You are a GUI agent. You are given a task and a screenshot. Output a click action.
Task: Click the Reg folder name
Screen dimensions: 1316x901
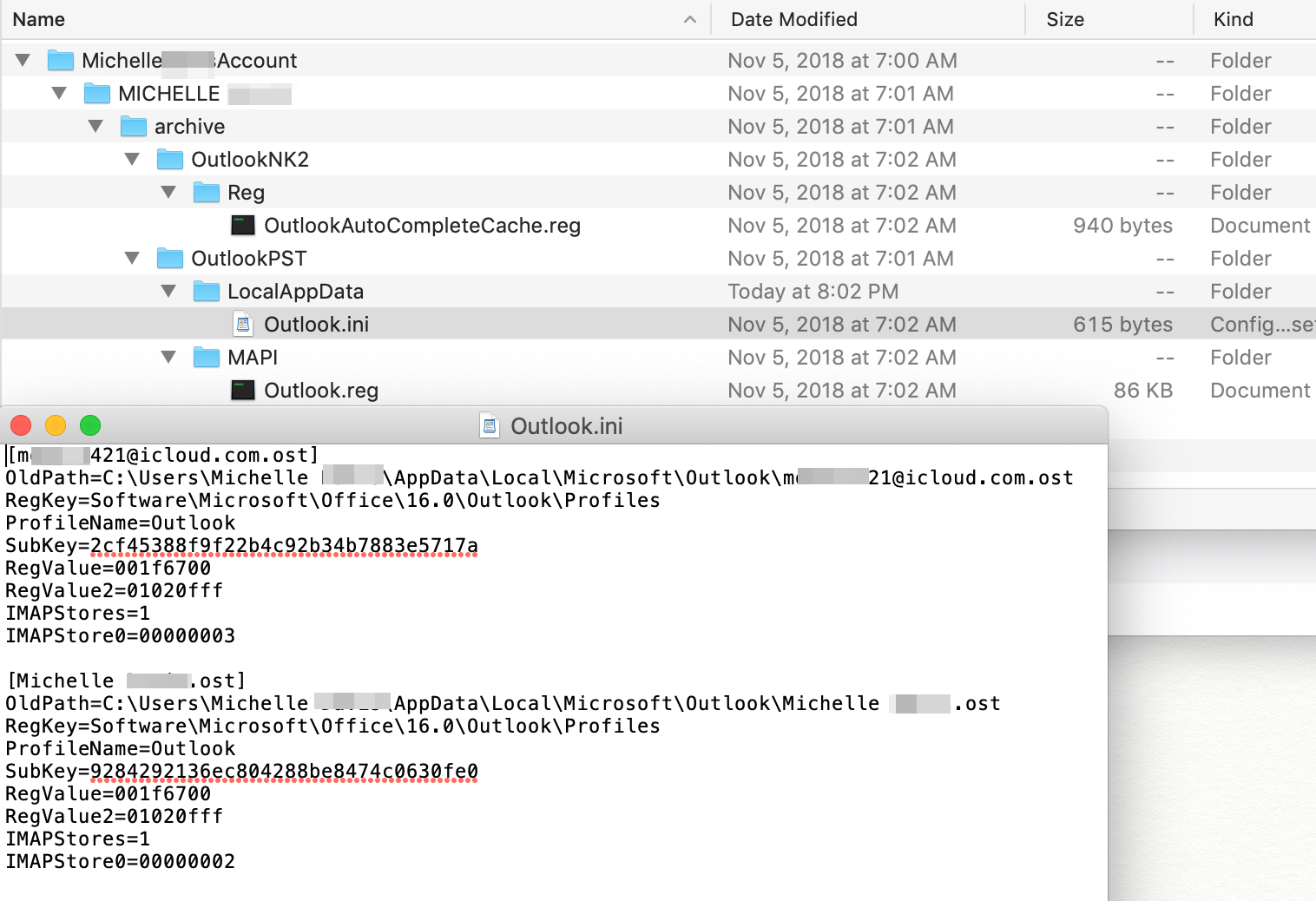246,193
